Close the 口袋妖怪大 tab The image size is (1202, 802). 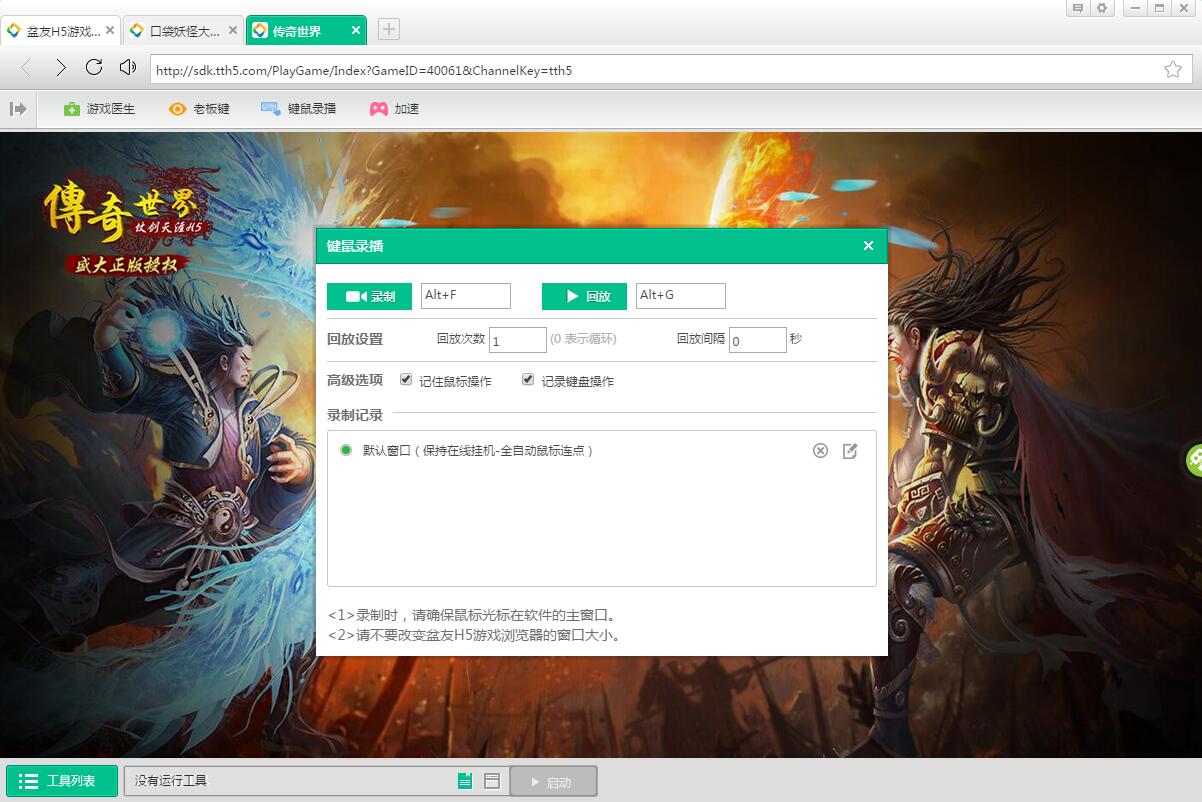pyautogui.click(x=233, y=30)
